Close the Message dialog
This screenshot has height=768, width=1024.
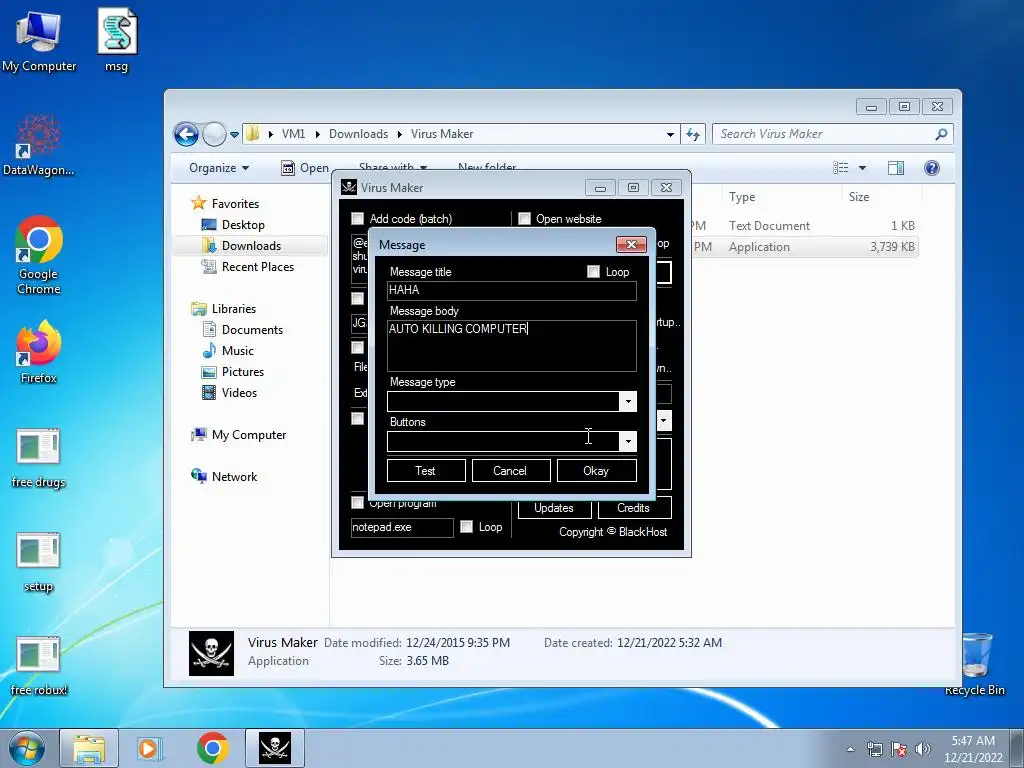[631, 244]
